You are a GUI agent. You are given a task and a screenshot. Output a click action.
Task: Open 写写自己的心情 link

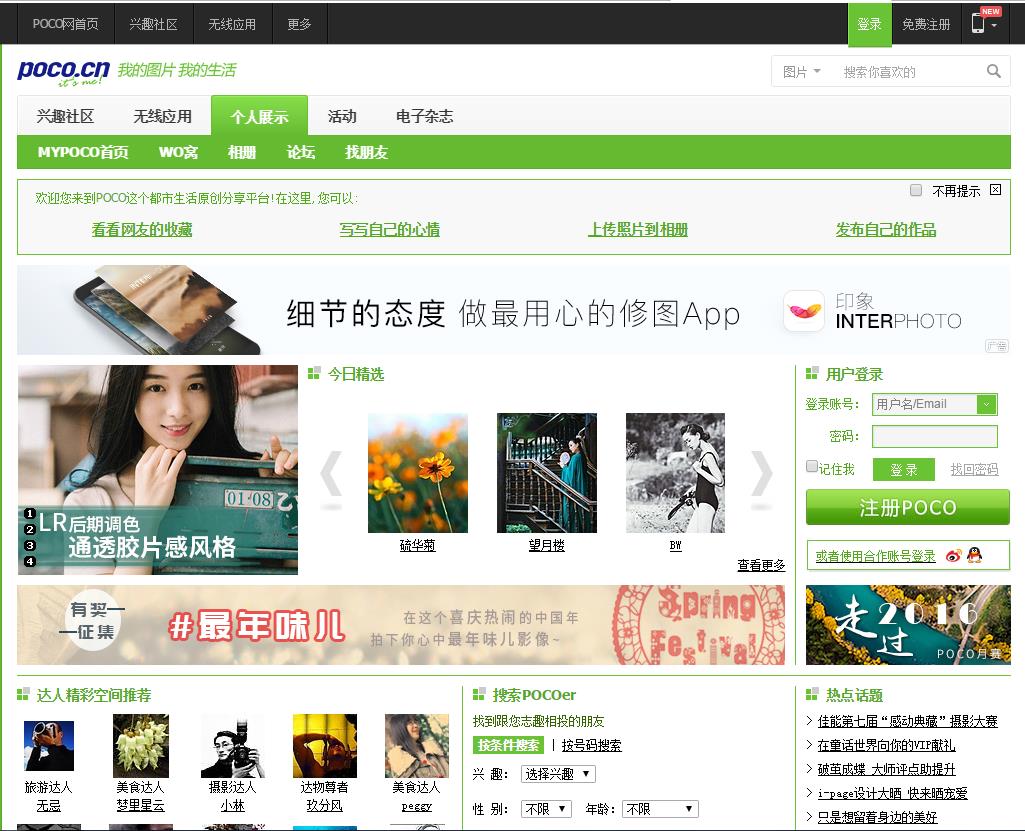(390, 229)
